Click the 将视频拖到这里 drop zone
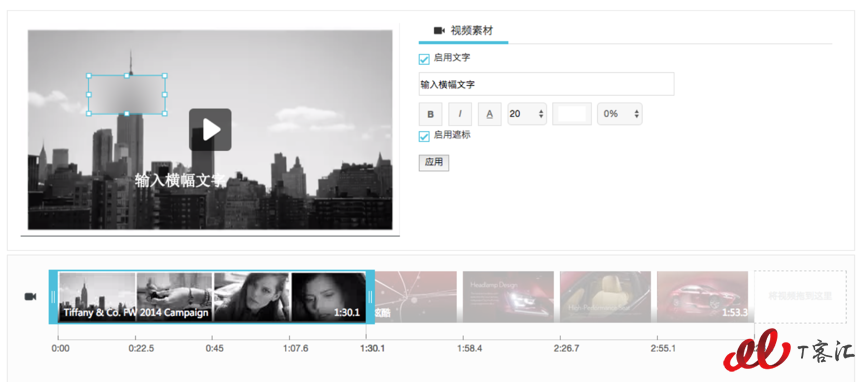Image resolution: width=865 pixels, height=382 pixels. point(800,297)
